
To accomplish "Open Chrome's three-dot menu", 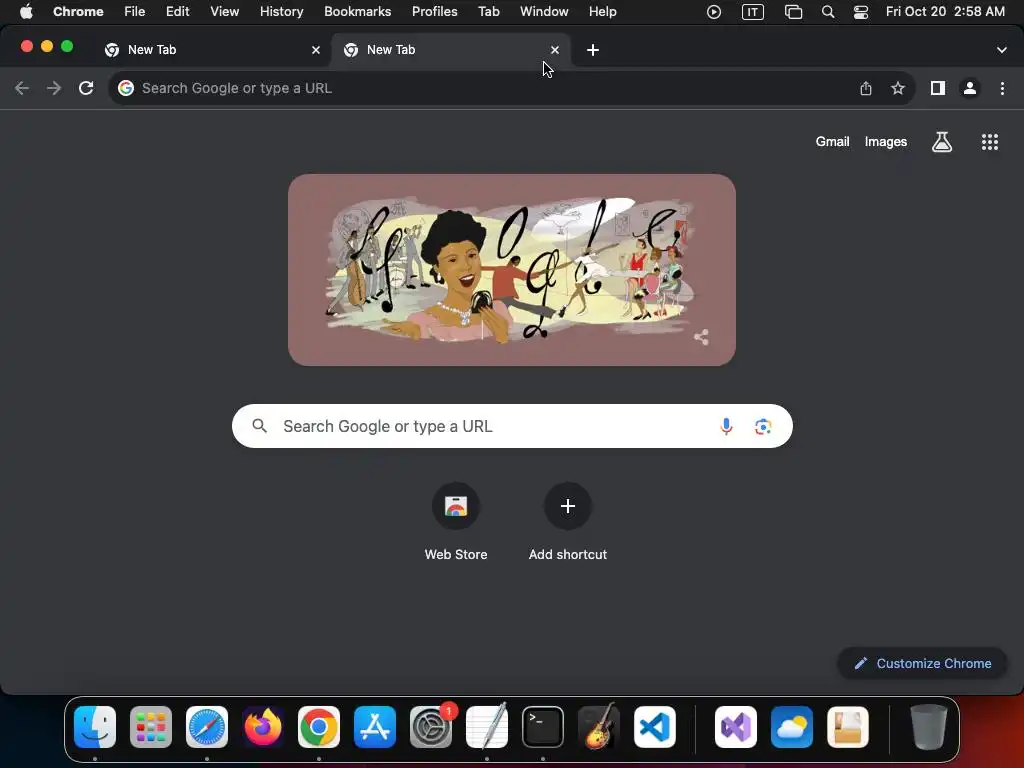I will coord(1002,88).
